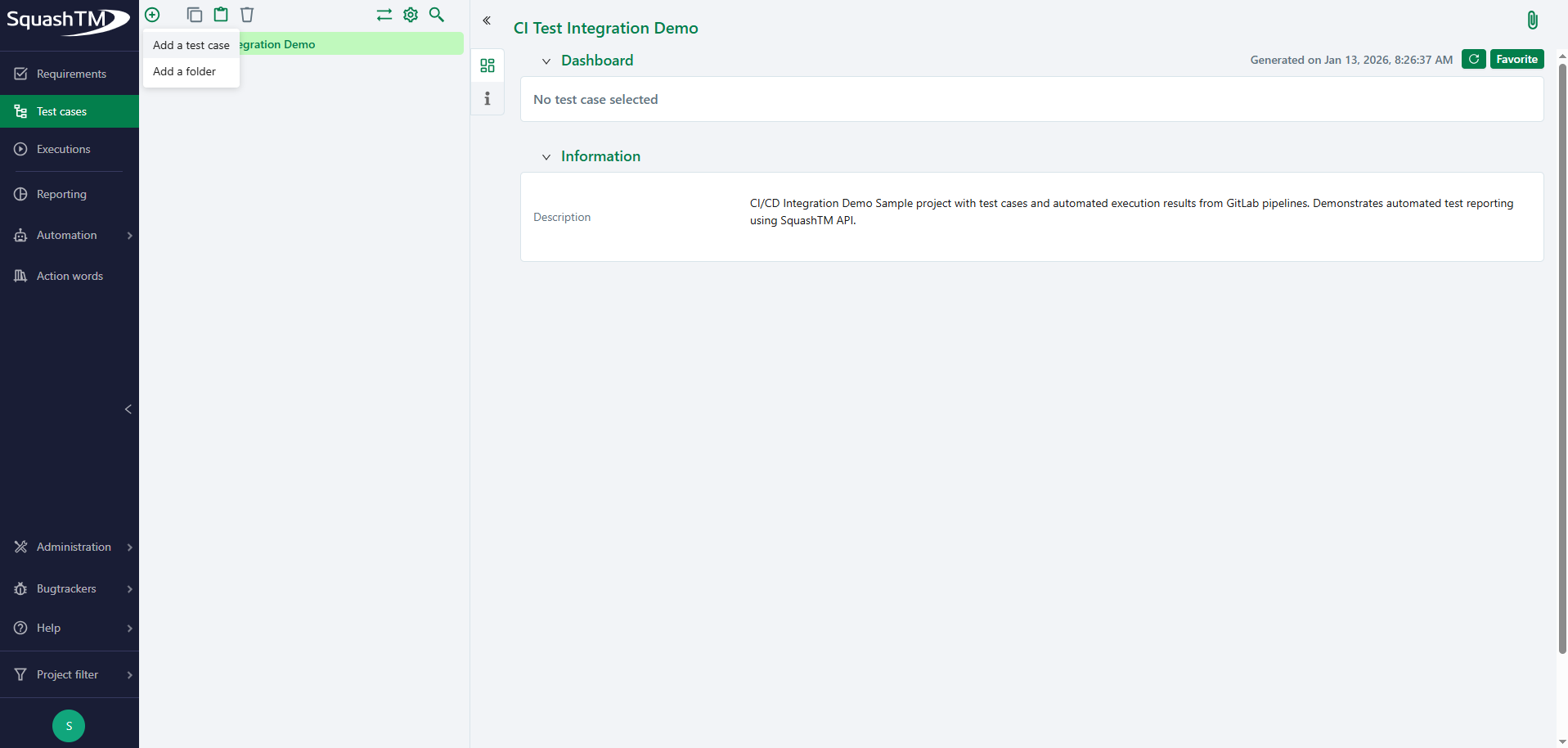Select the dashboard panel icon
The width and height of the screenshot is (1568, 748).
[x=487, y=65]
